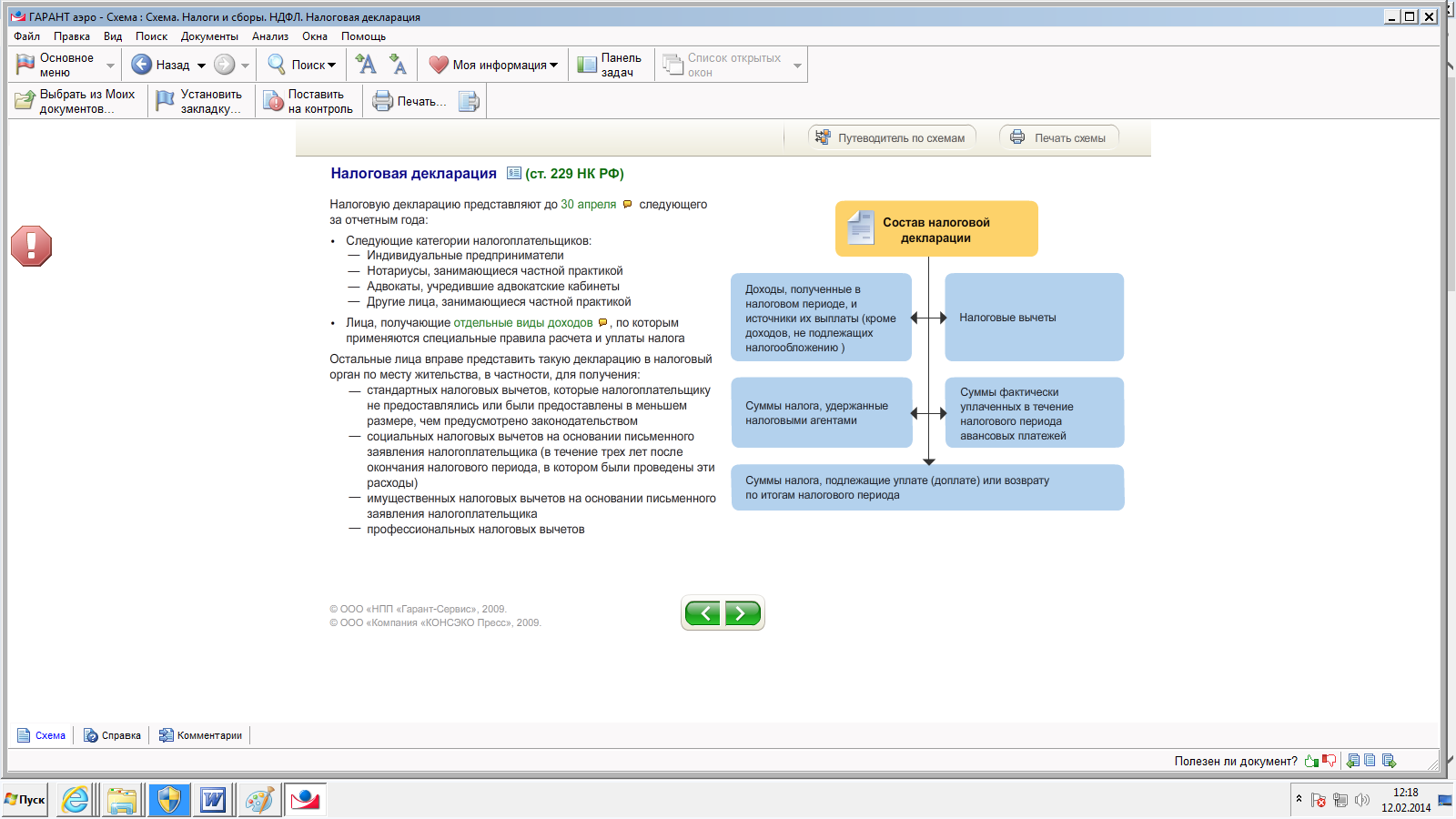The width and height of the screenshot is (1456, 819).
Task: Click the Суммы налога, удержанные налоговыми агентами box
Action: (x=822, y=412)
